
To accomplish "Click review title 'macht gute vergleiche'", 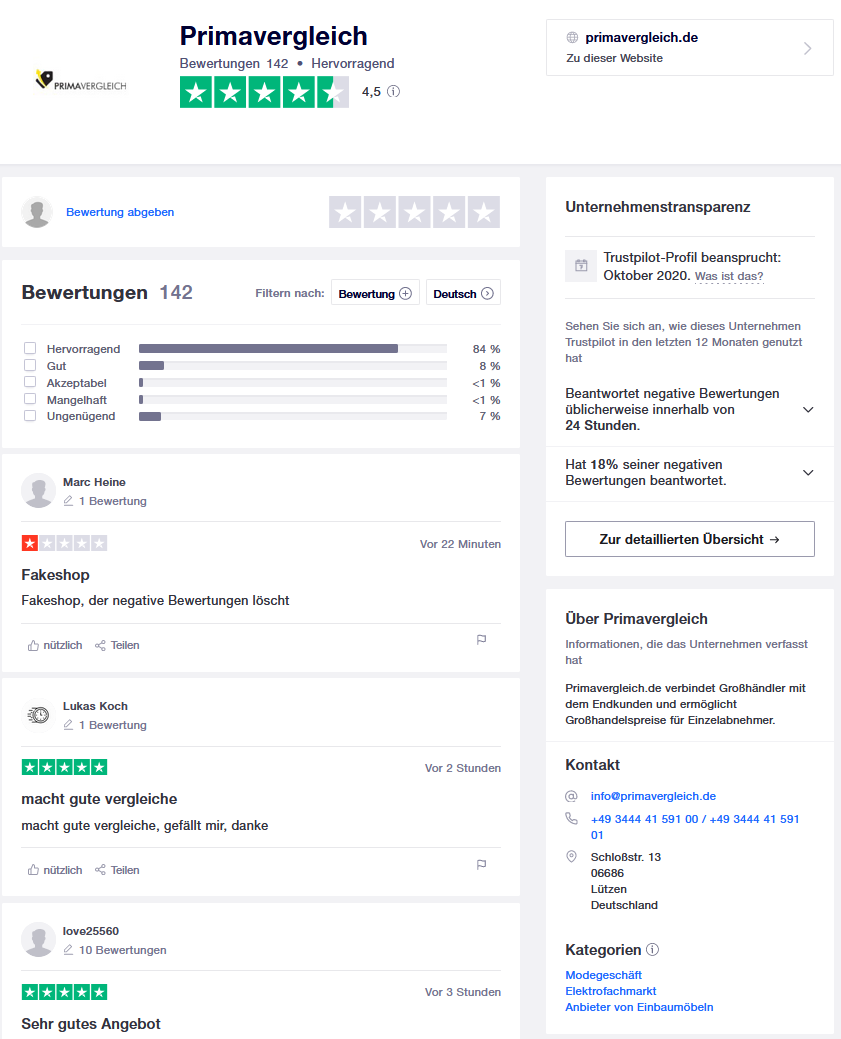I will point(99,799).
